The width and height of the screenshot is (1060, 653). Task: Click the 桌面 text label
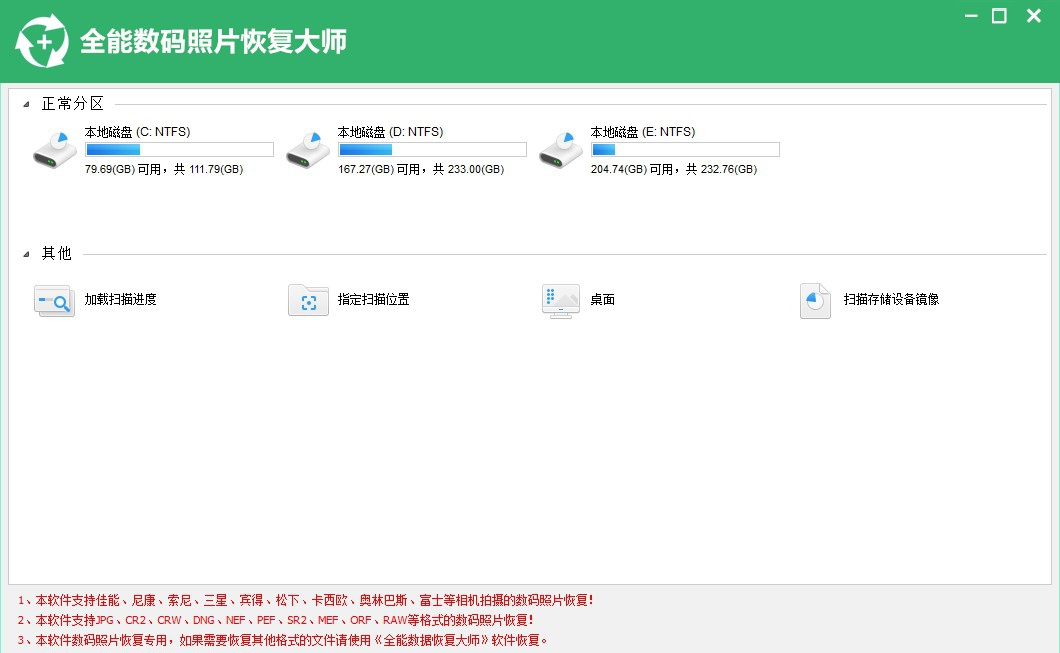click(601, 298)
